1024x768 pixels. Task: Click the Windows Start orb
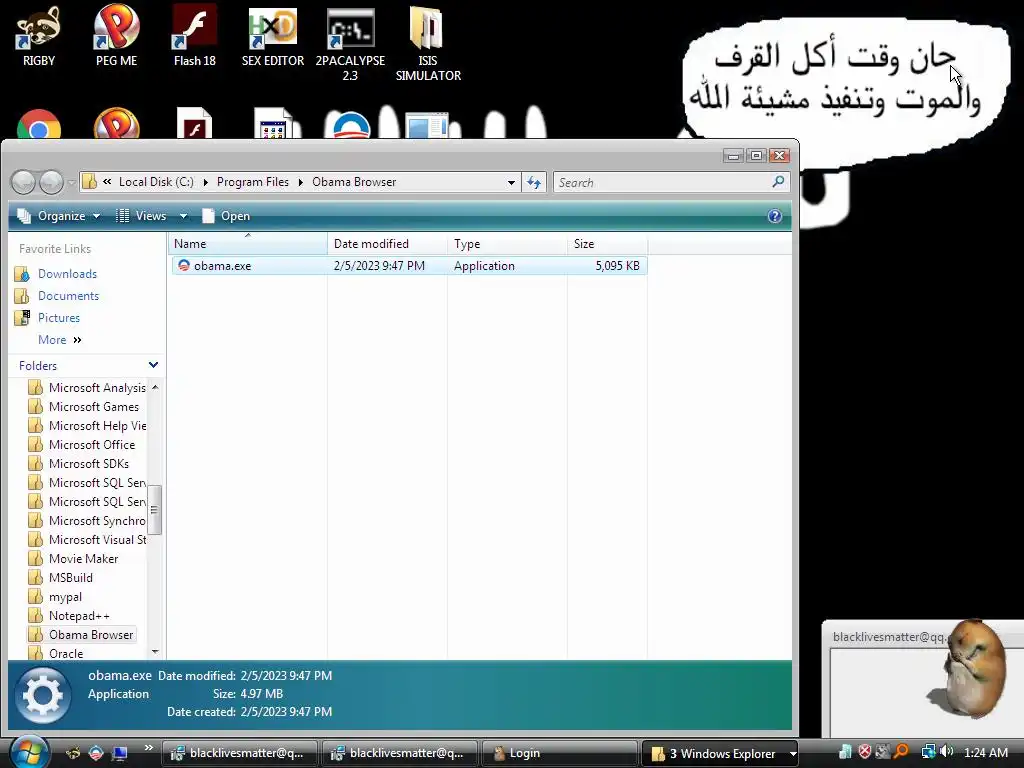tap(29, 752)
